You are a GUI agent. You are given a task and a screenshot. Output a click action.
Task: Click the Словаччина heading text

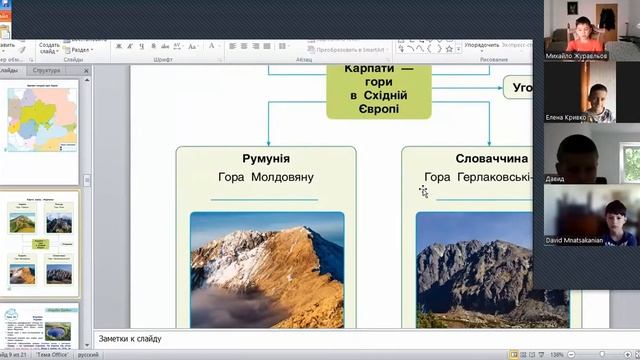[x=491, y=158]
